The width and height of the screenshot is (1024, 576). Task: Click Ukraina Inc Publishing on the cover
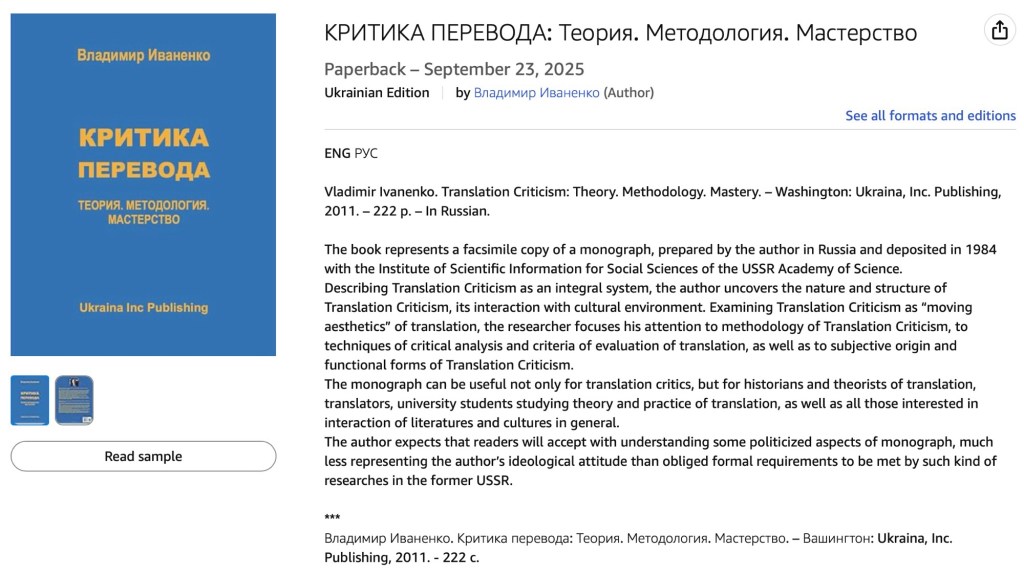tap(143, 308)
